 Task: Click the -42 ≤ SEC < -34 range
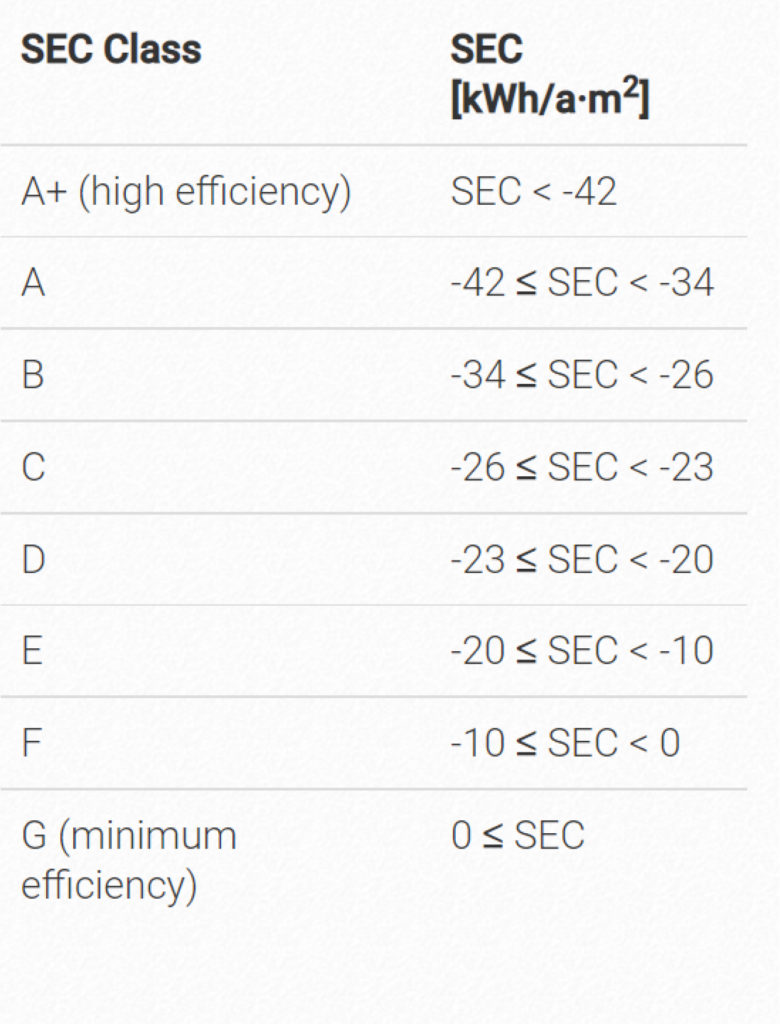582,283
